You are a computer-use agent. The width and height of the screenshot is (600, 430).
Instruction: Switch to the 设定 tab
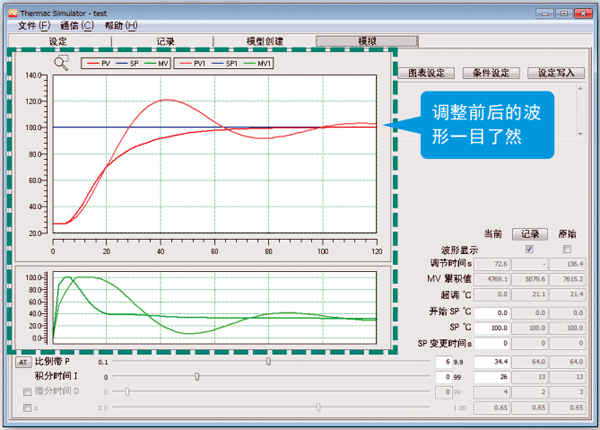[58, 41]
